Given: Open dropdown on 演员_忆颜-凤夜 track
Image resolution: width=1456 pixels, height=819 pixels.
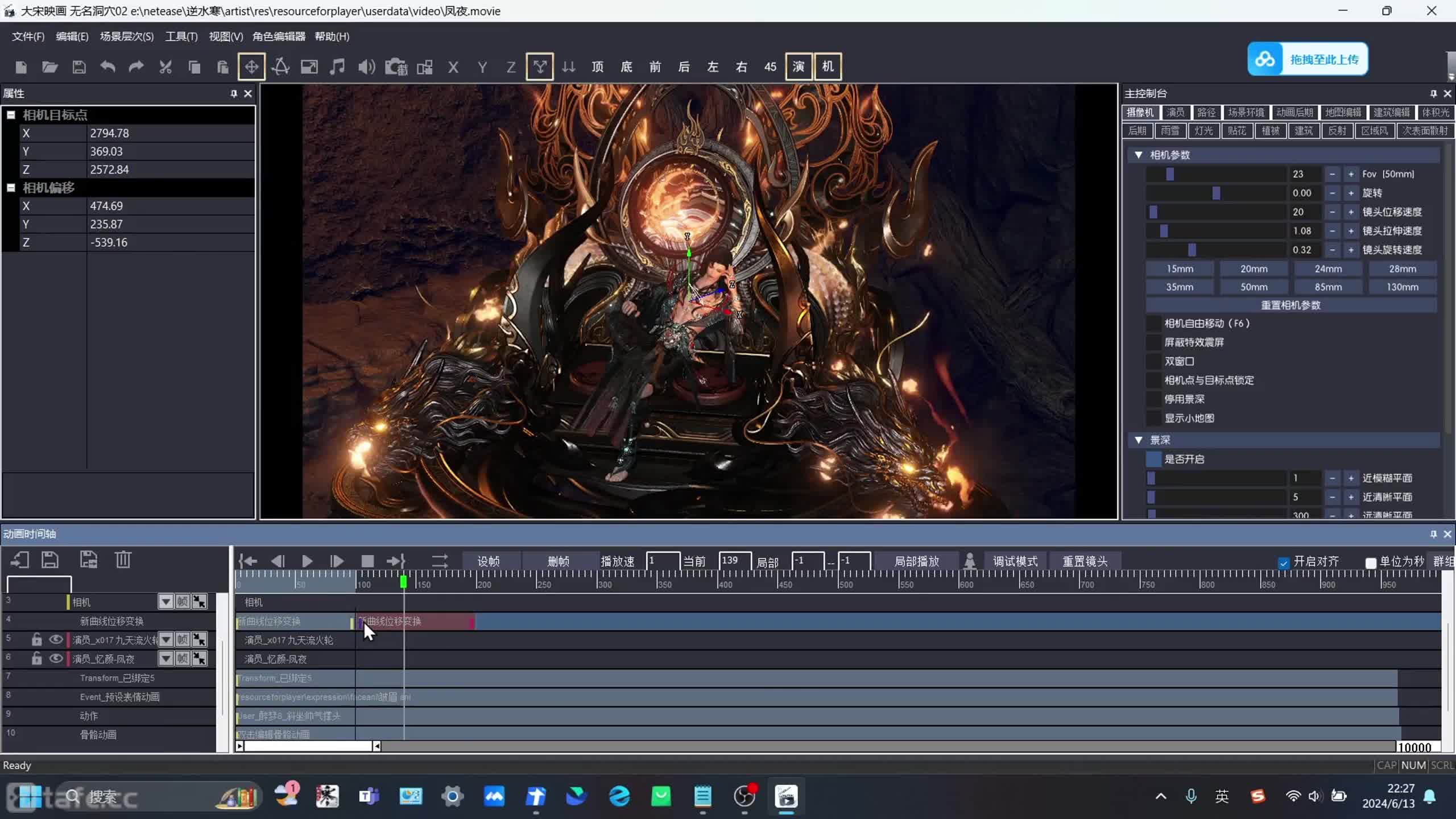Looking at the screenshot, I should point(166,658).
